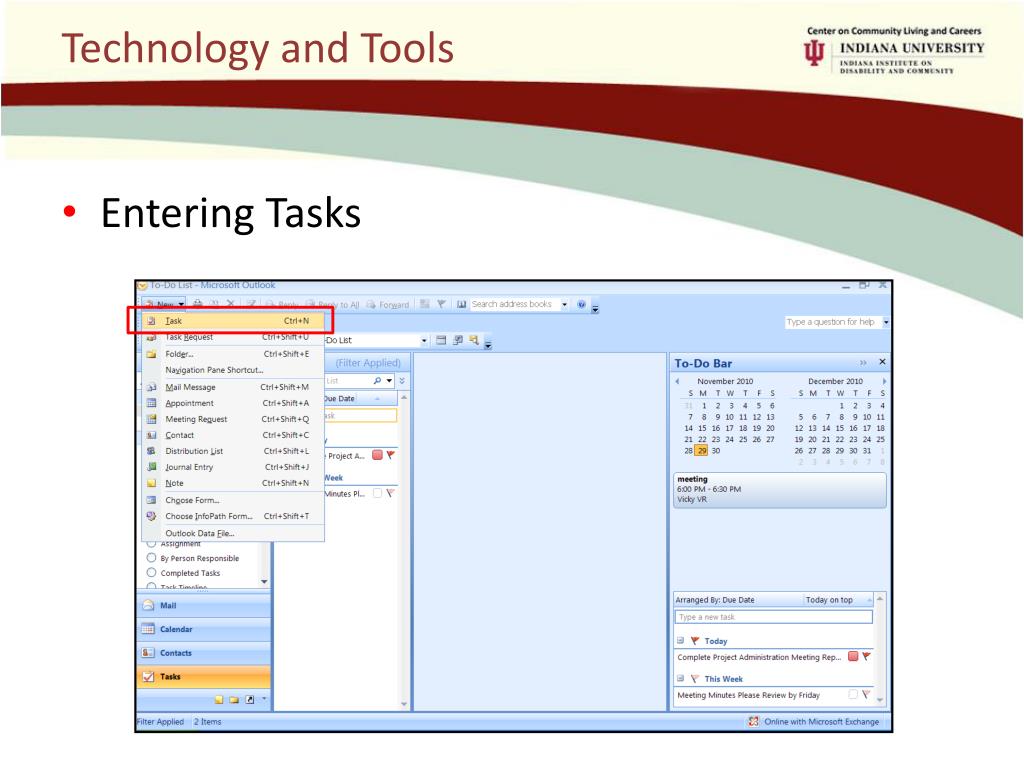The image size is (1024, 768).
Task: Choose Distribution List from the New menu
Action: (234, 451)
